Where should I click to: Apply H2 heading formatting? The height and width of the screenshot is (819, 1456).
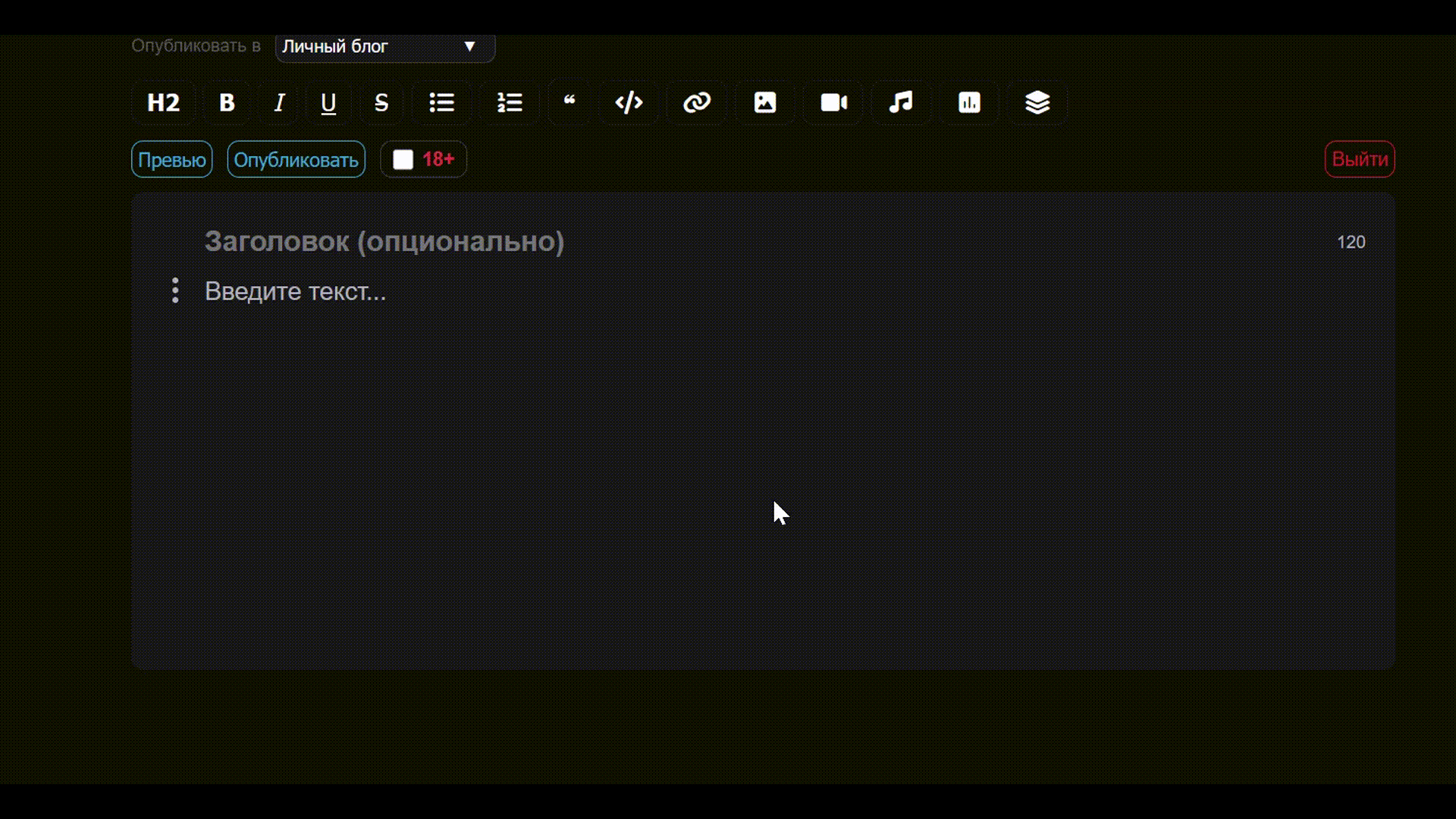click(164, 102)
